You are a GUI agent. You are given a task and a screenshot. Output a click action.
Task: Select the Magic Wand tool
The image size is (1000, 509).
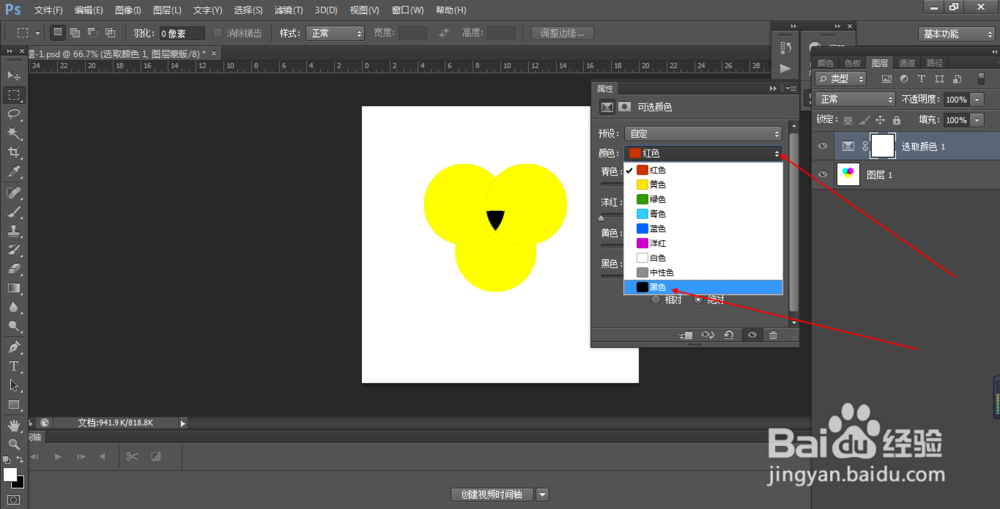pyautogui.click(x=13, y=133)
